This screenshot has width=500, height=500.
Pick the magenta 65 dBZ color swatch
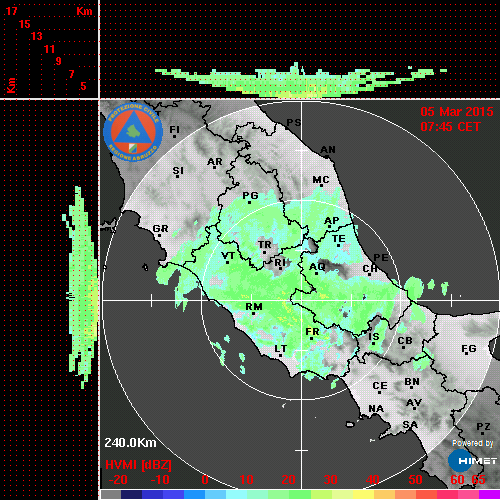pos(489,494)
